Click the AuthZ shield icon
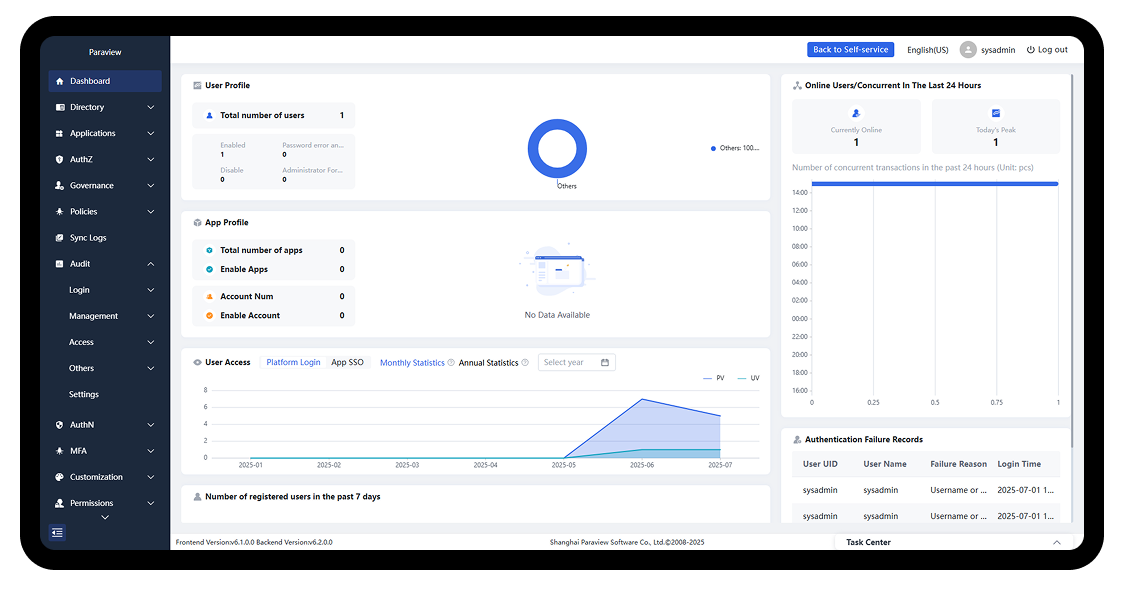The height and width of the screenshot is (594, 1124). (x=59, y=160)
